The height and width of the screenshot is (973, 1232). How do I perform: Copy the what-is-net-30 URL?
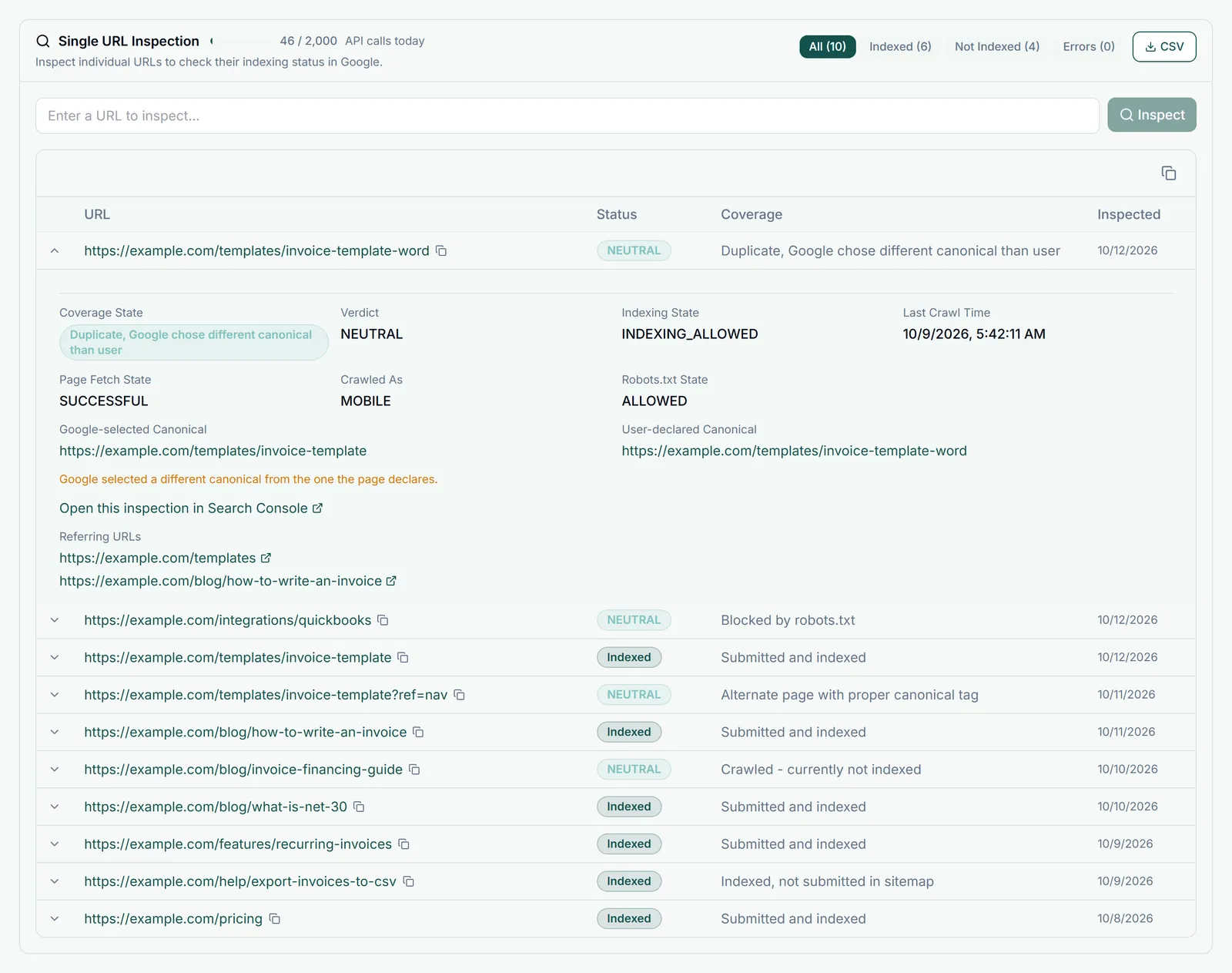coord(359,807)
